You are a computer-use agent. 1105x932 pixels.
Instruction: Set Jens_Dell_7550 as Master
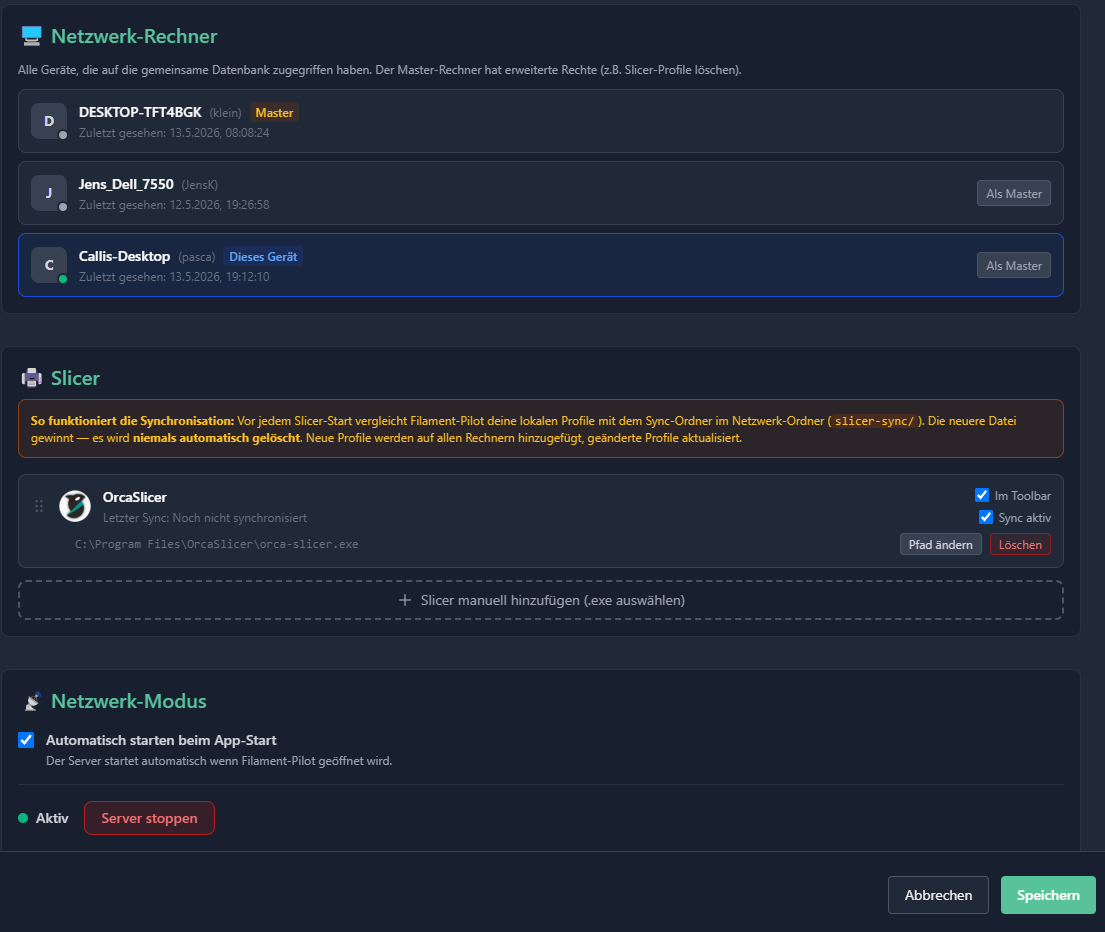click(x=1013, y=194)
